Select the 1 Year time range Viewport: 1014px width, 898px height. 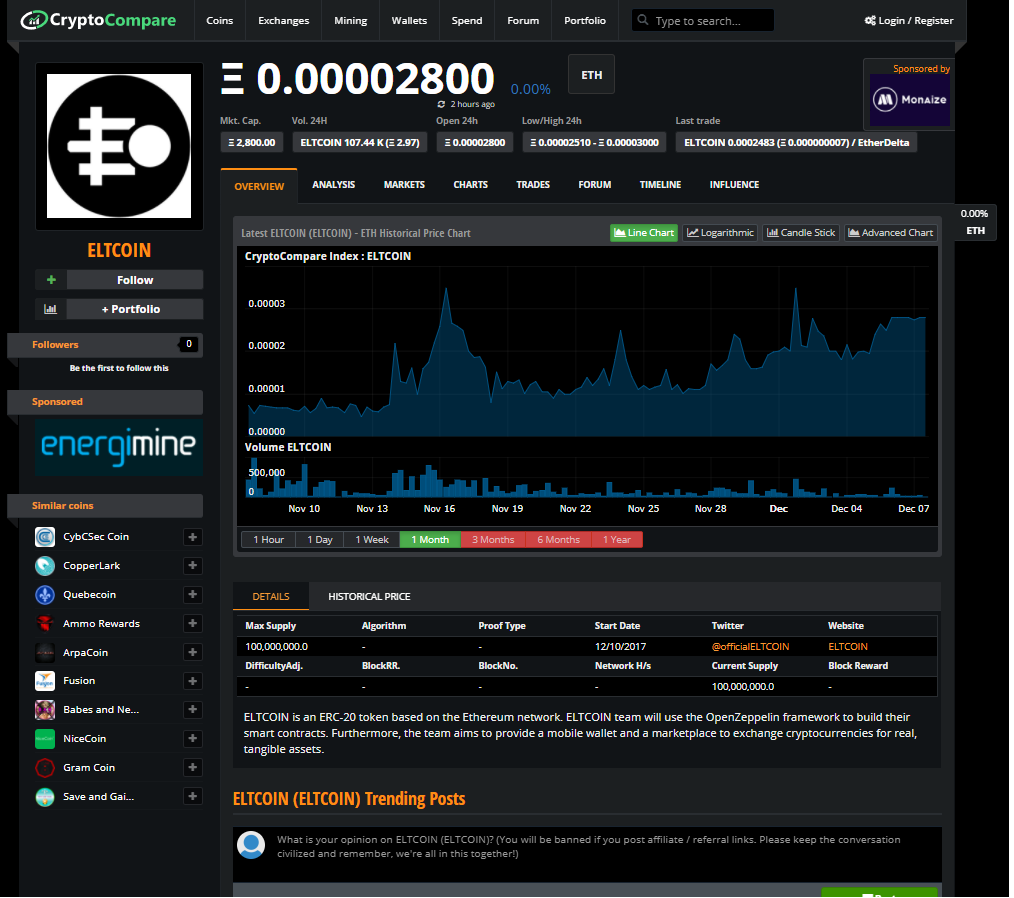pos(617,540)
